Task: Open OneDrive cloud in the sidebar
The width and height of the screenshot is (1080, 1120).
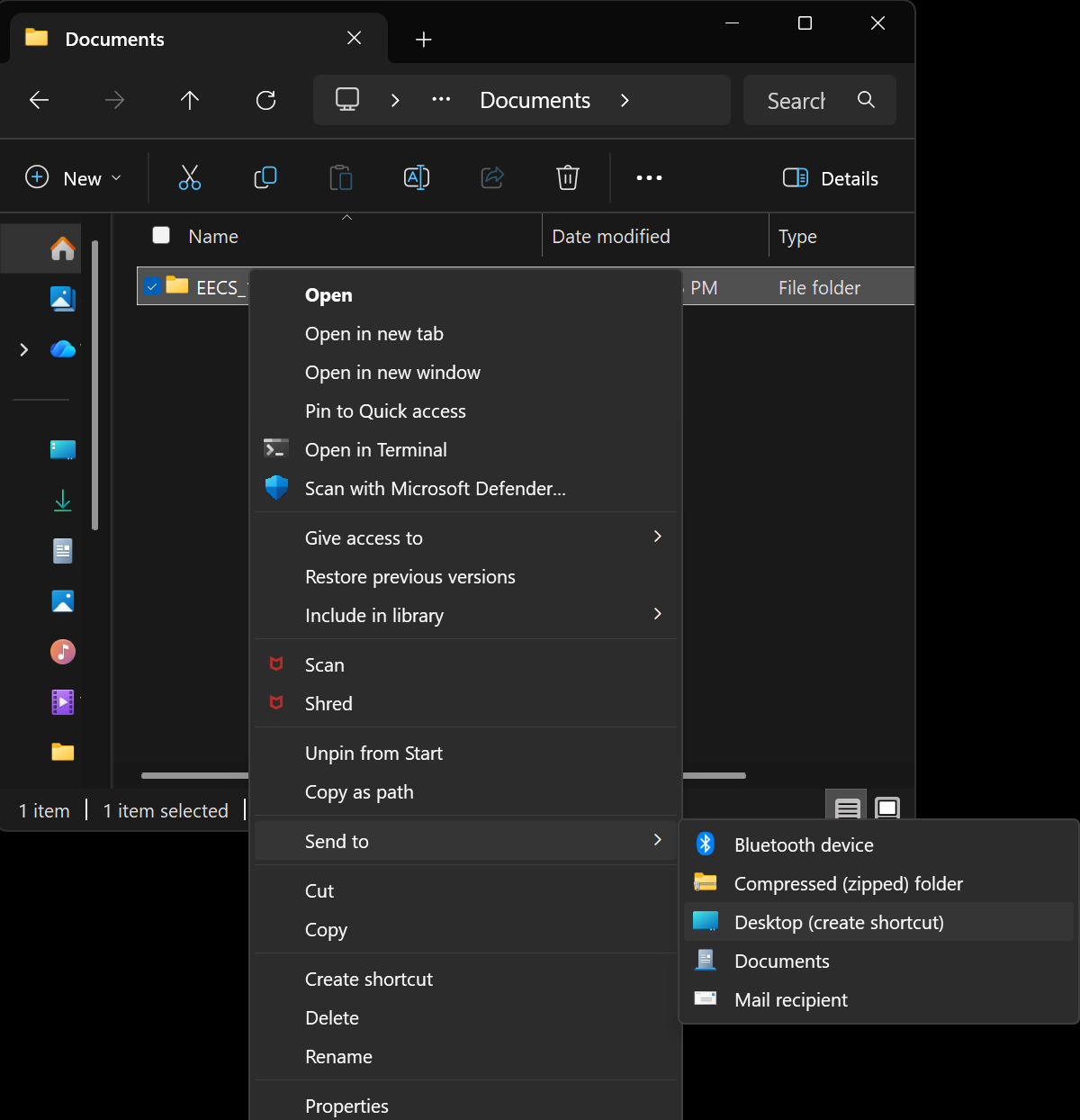Action: coord(62,348)
